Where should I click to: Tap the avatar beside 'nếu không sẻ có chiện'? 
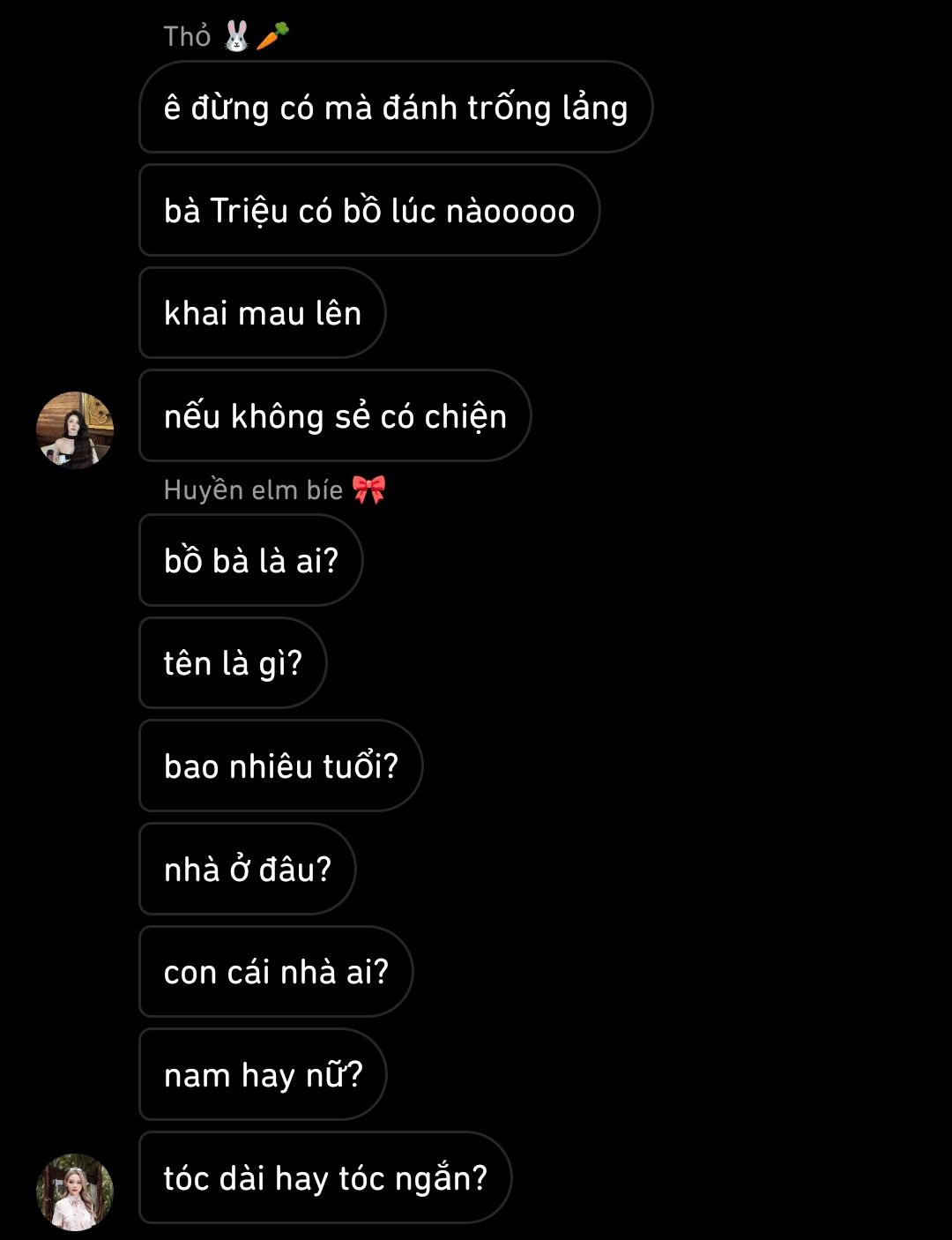coord(75,430)
